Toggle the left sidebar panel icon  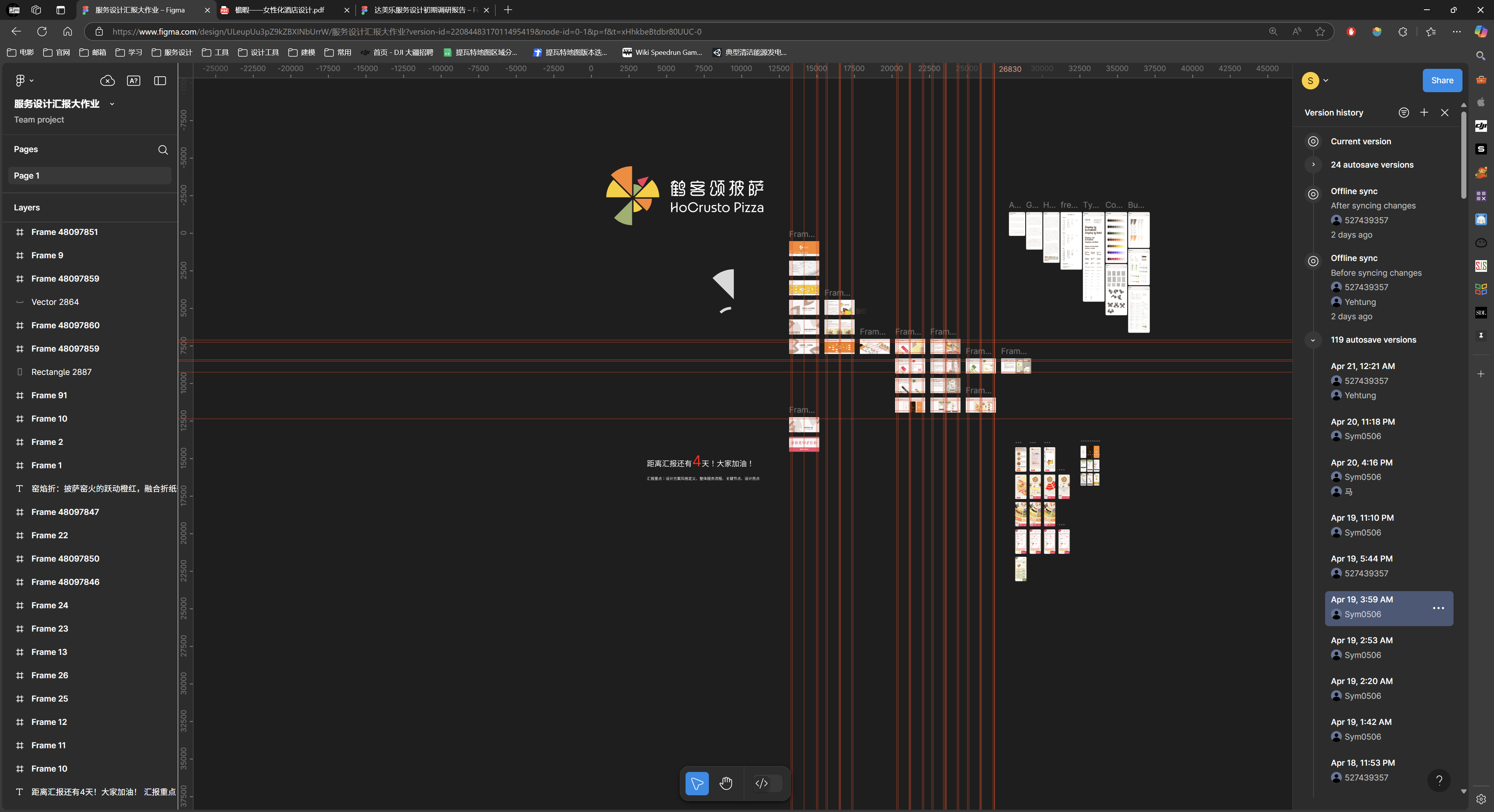click(x=160, y=80)
